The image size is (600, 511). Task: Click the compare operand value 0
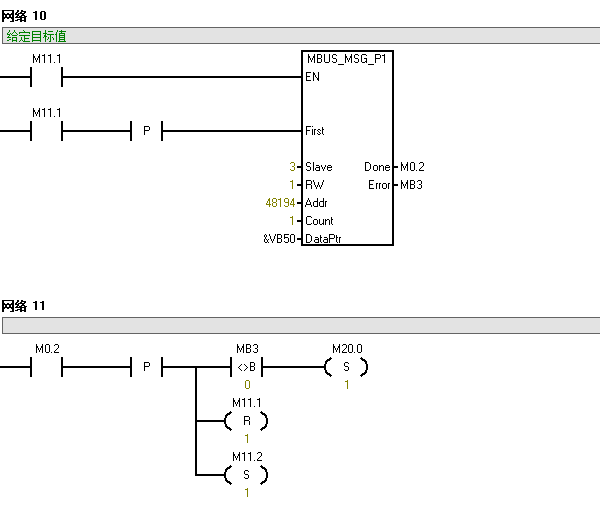tap(247, 385)
